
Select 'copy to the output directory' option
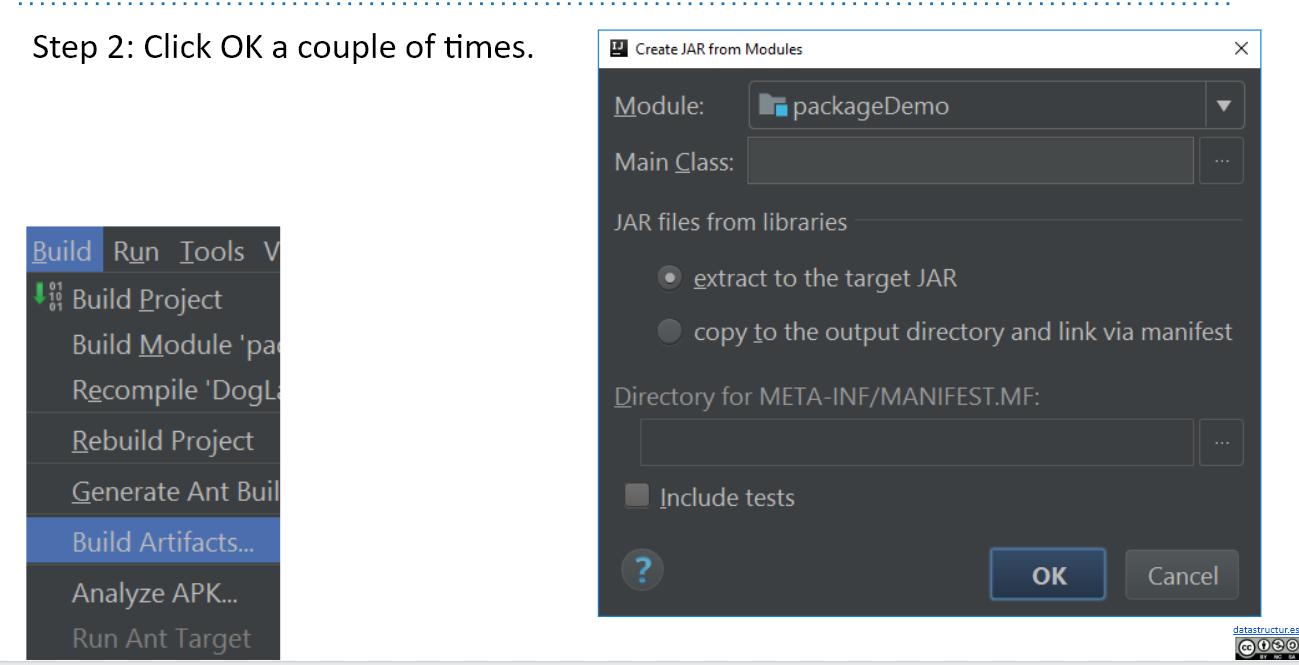tap(669, 331)
